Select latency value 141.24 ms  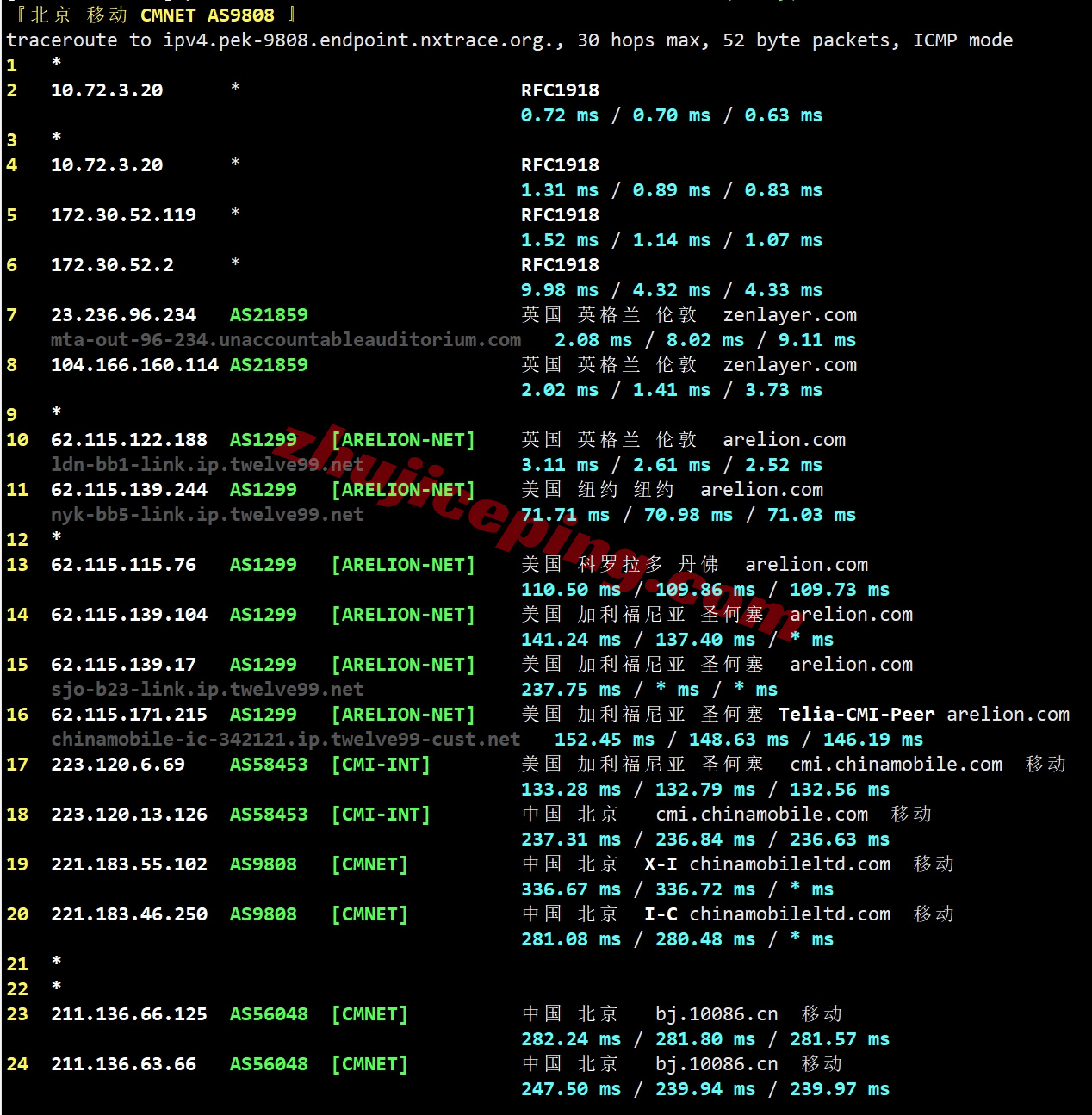571,640
